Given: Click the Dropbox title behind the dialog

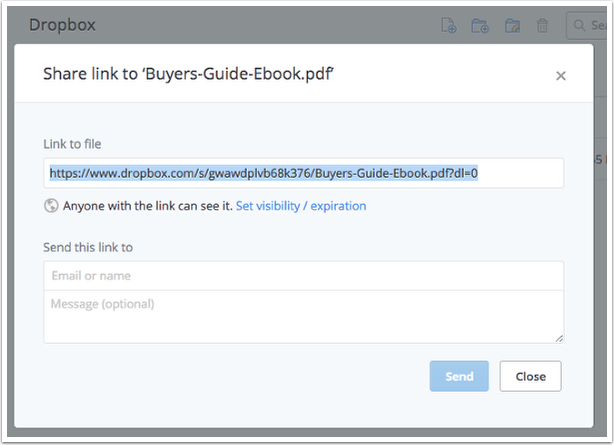Looking at the screenshot, I should (x=62, y=25).
